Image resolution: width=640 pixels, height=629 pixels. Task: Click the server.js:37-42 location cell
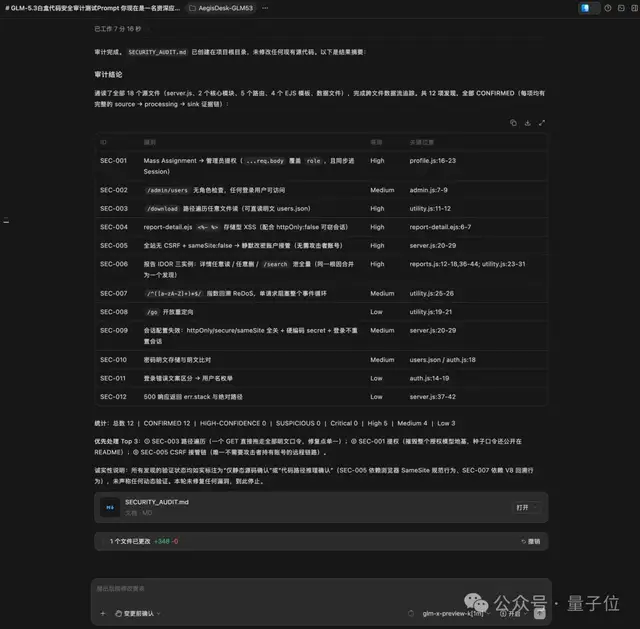433,397
